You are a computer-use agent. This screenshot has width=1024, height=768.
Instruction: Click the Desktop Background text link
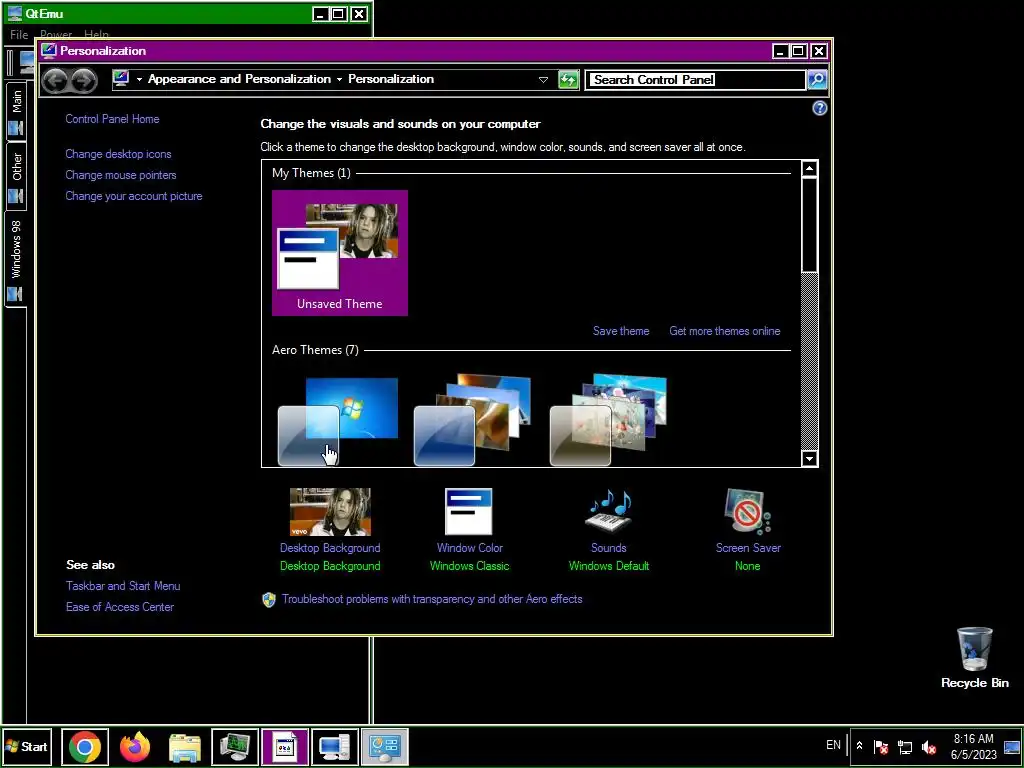coord(330,548)
